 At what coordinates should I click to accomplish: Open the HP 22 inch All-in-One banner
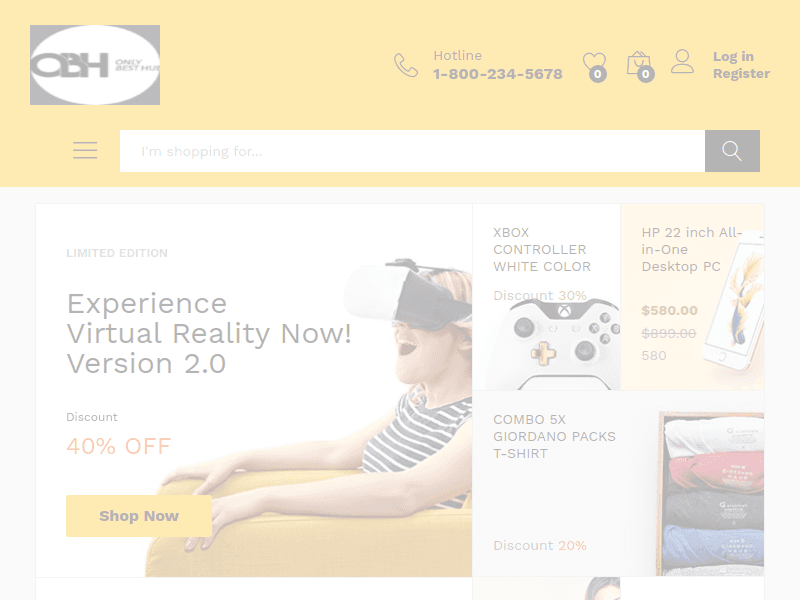coord(692,297)
